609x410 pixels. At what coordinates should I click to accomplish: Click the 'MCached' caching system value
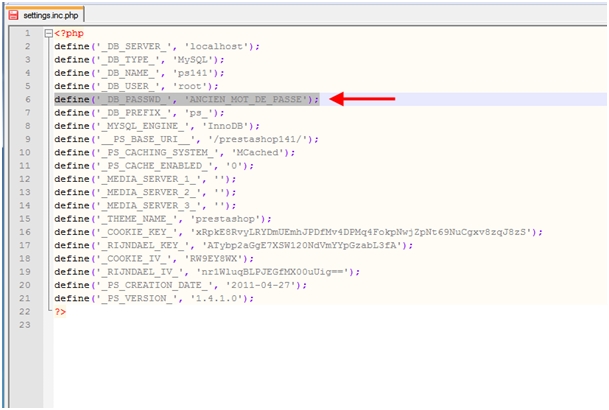point(258,153)
